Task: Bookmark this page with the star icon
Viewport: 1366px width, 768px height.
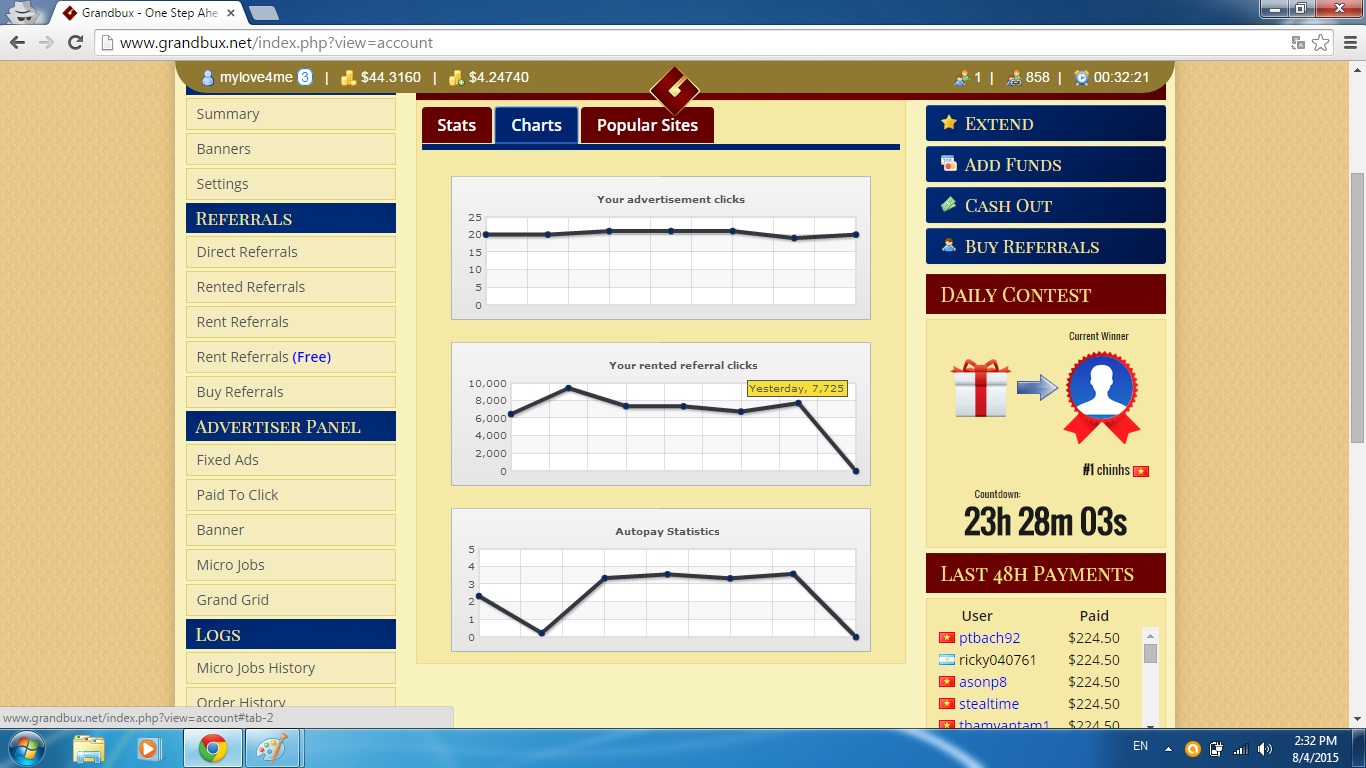Action: point(1320,43)
